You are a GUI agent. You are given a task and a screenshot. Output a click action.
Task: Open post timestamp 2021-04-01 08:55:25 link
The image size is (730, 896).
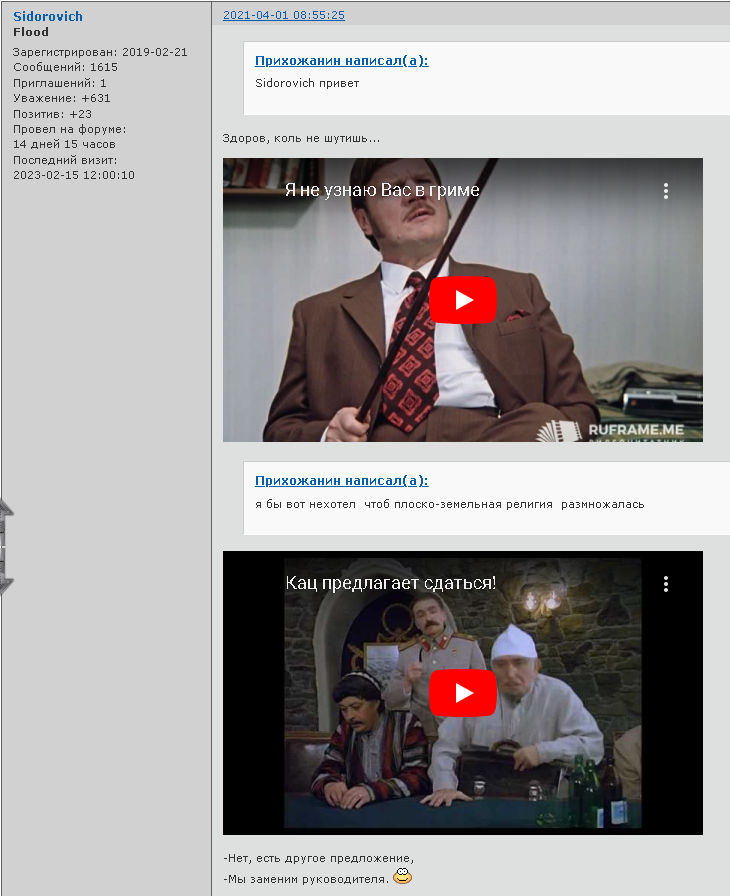click(284, 15)
